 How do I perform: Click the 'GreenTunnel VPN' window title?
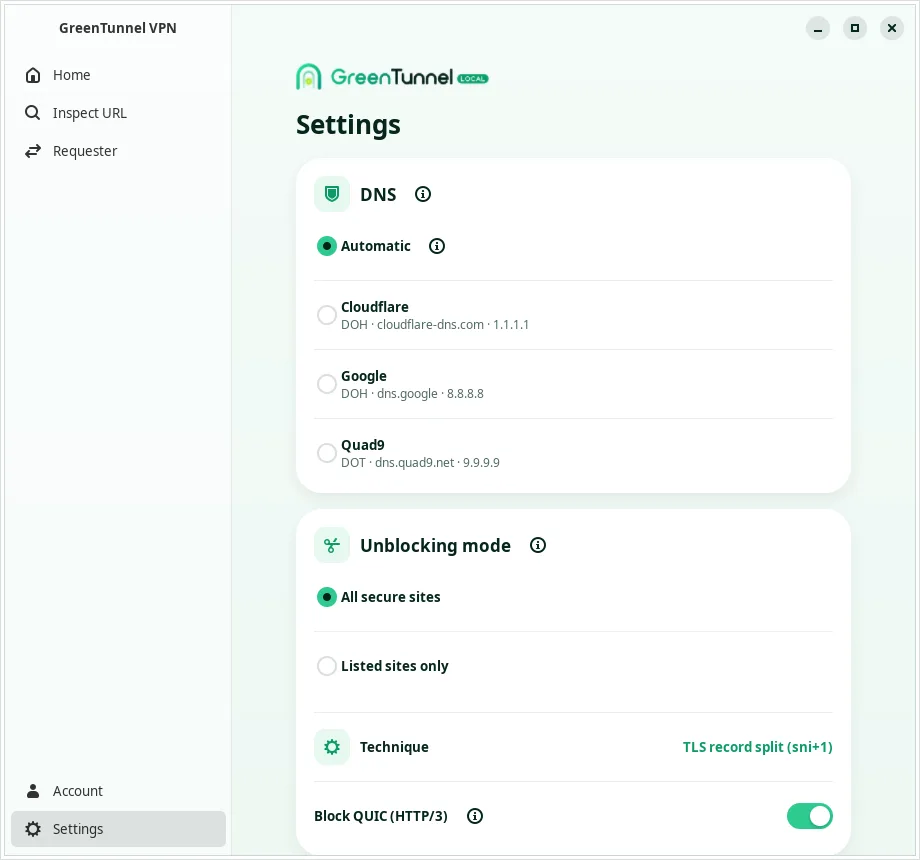tap(117, 28)
